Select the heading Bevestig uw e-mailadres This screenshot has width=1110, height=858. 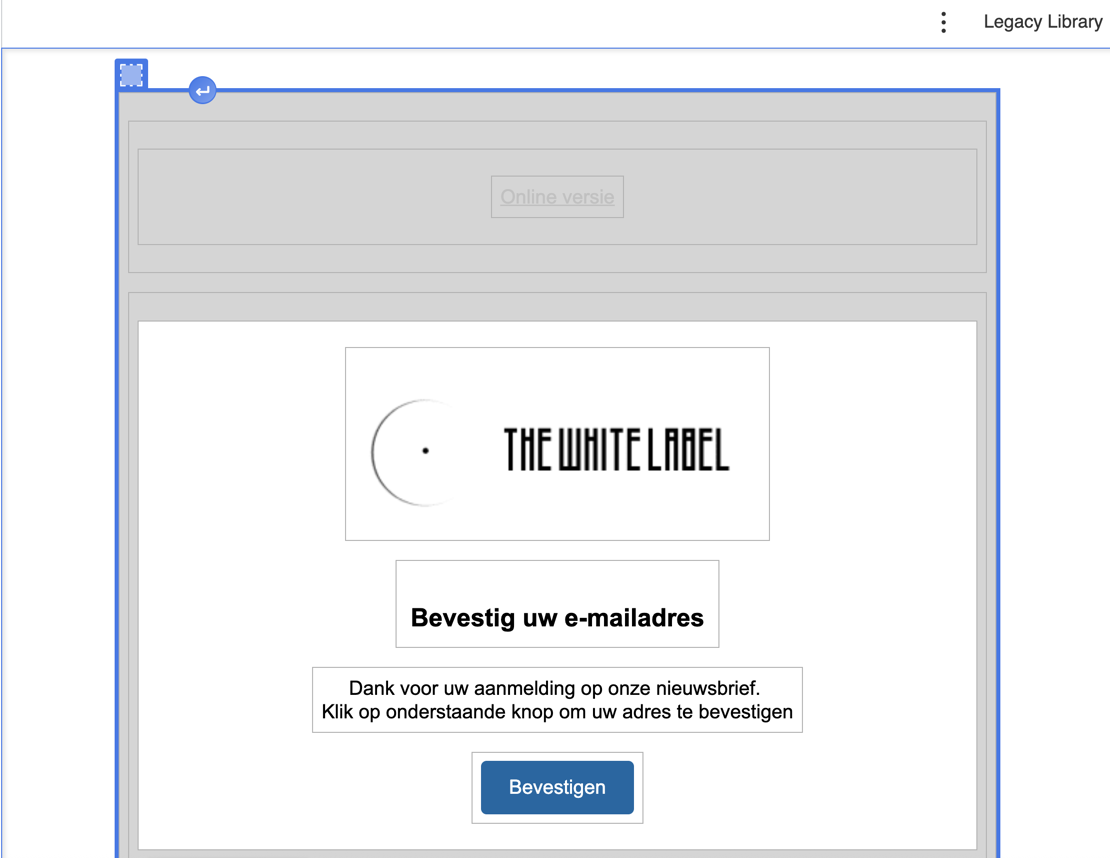point(557,617)
